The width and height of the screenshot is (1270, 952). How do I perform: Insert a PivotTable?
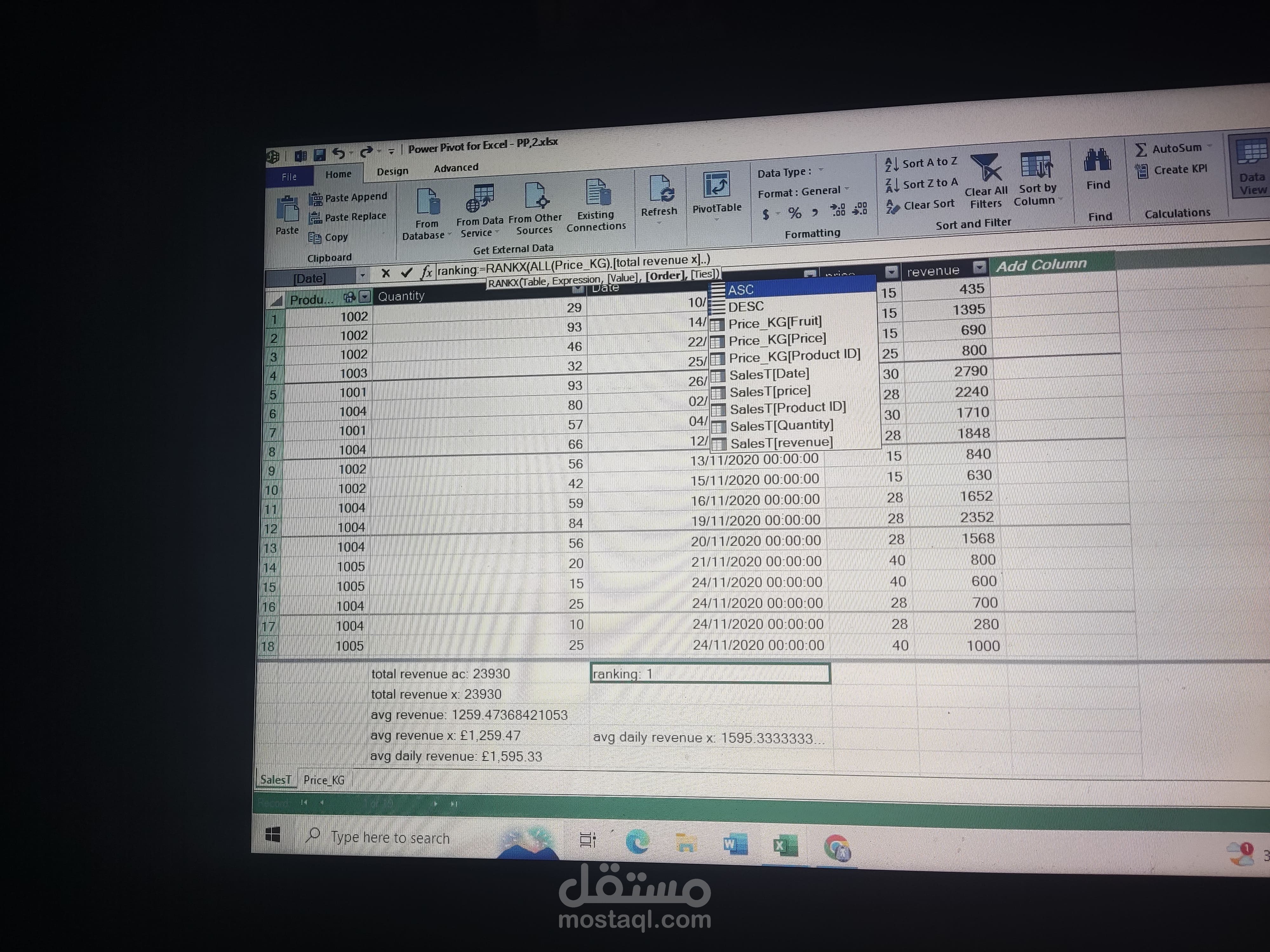[717, 193]
